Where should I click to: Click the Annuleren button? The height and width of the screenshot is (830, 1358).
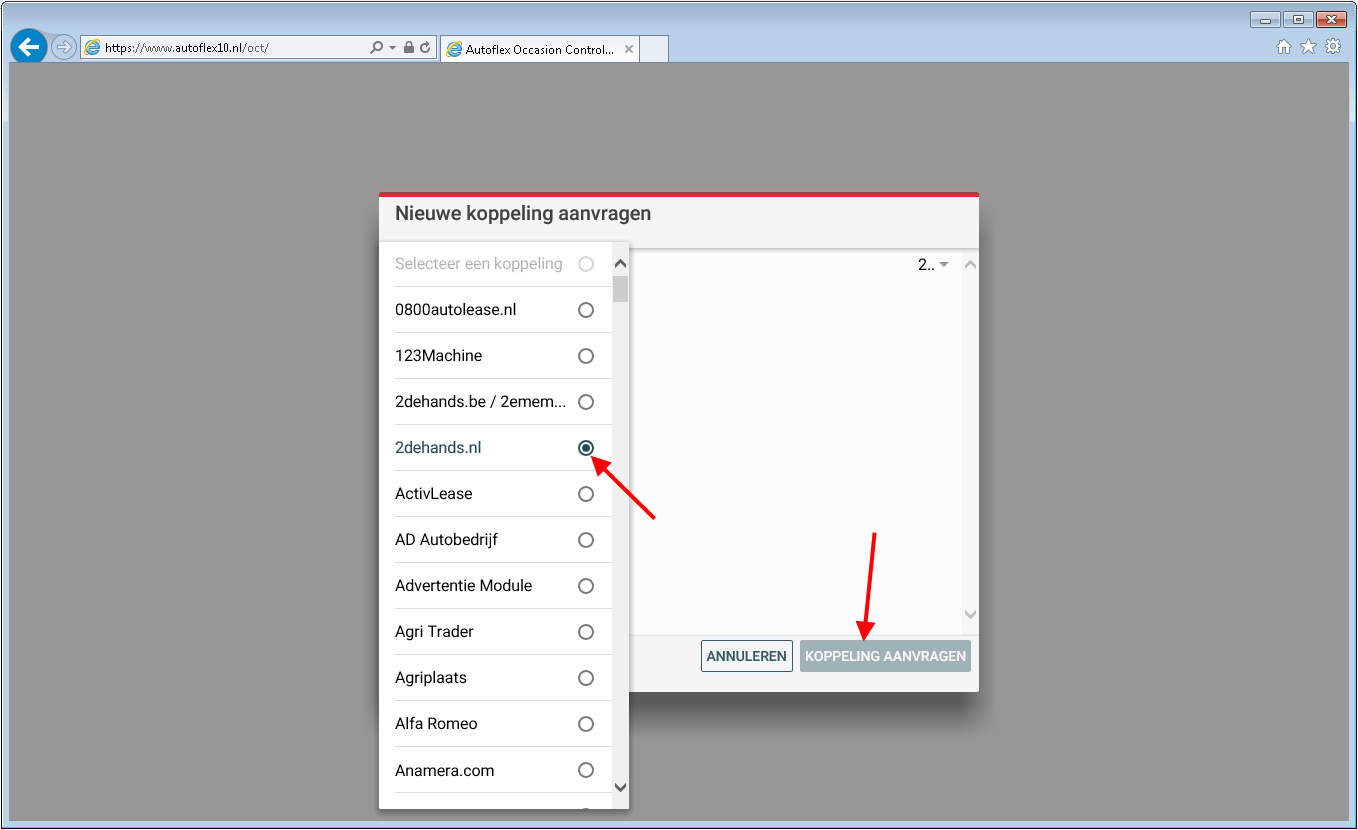(x=747, y=656)
